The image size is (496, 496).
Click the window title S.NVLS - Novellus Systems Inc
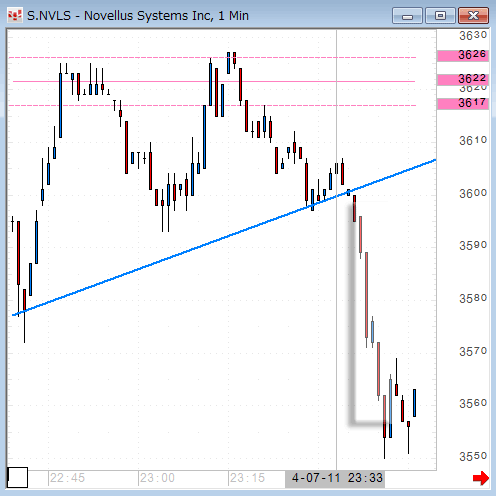click(138, 16)
